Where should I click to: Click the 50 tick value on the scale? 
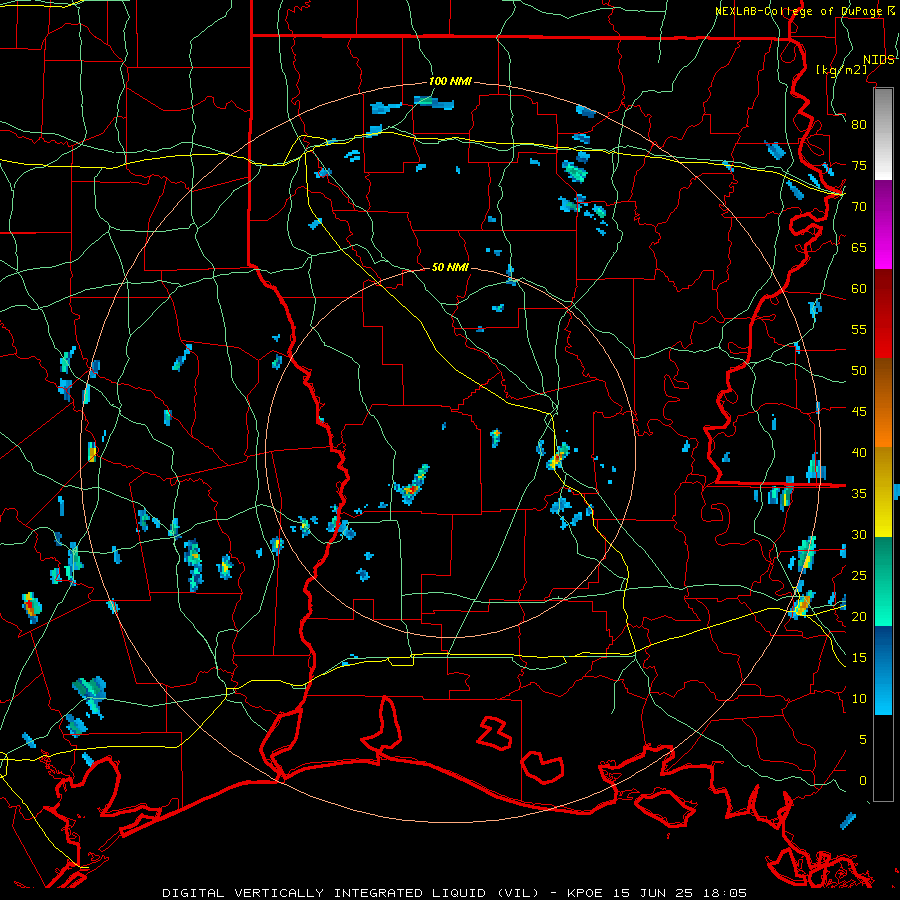(859, 370)
